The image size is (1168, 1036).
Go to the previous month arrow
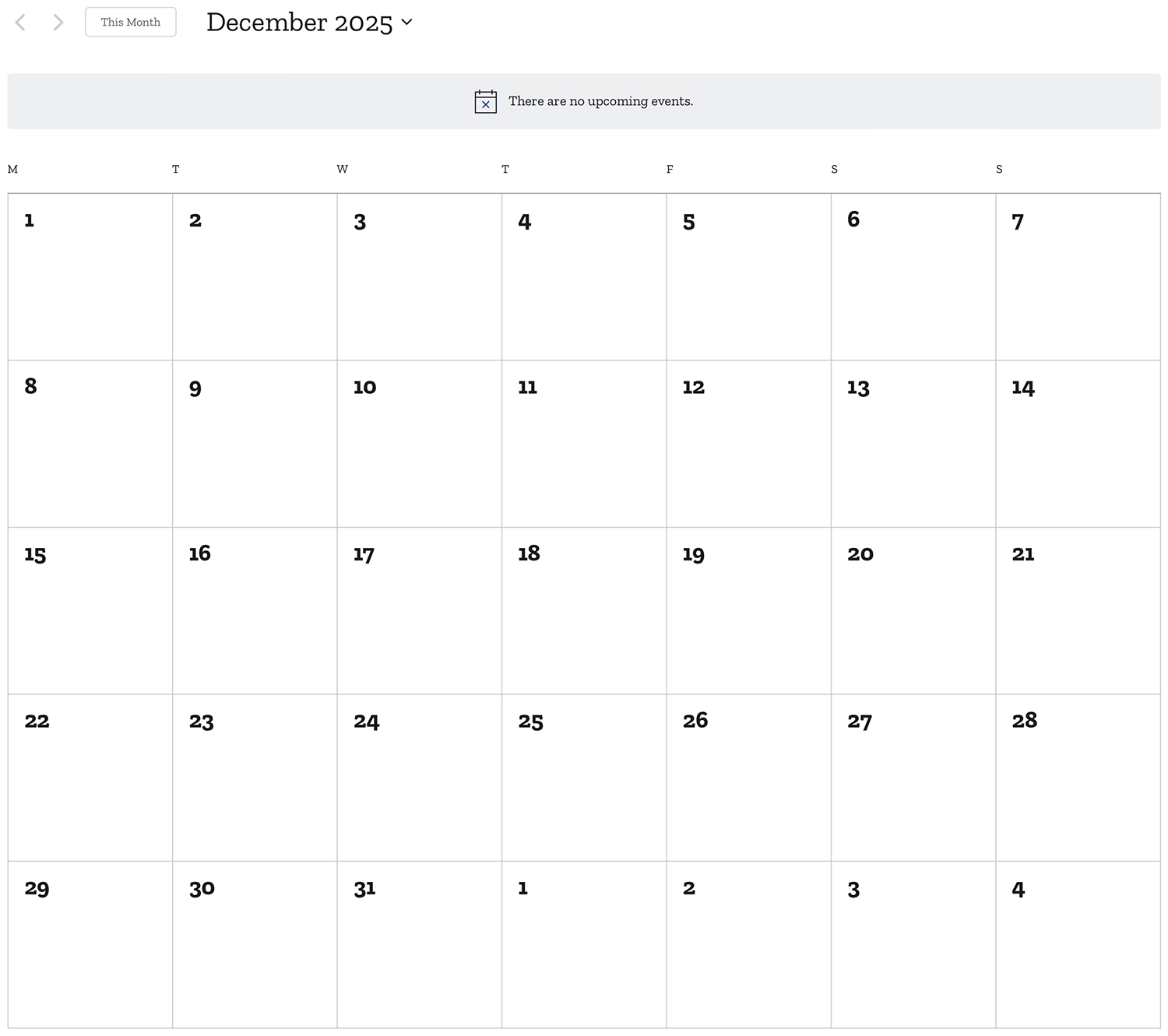[x=21, y=23]
